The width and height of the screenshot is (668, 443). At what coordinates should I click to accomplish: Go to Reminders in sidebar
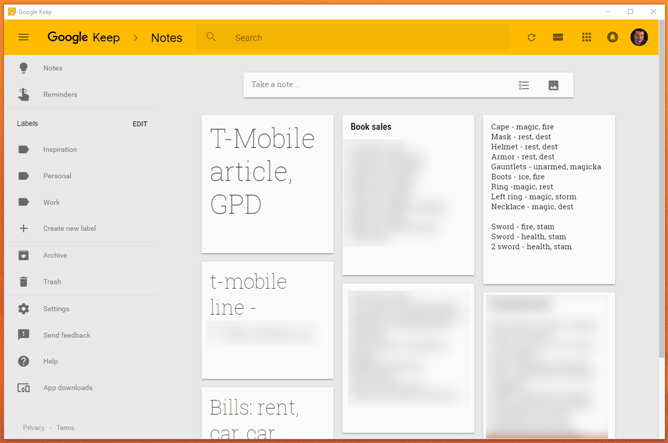pos(59,95)
